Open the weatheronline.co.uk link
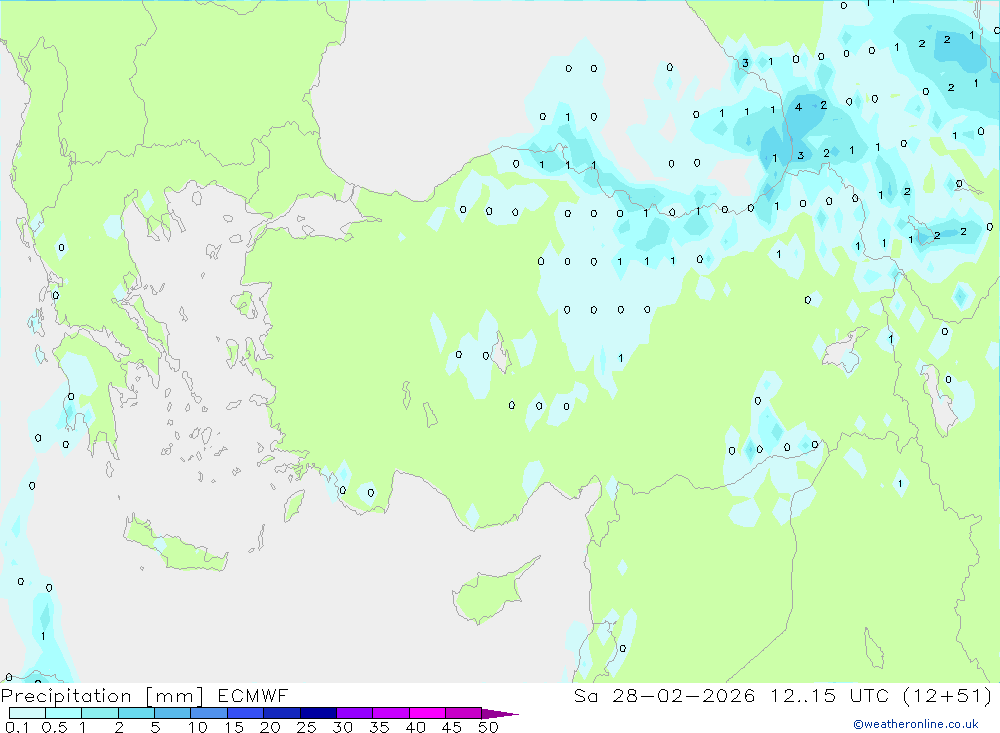The width and height of the screenshot is (1000, 733). pos(916,724)
